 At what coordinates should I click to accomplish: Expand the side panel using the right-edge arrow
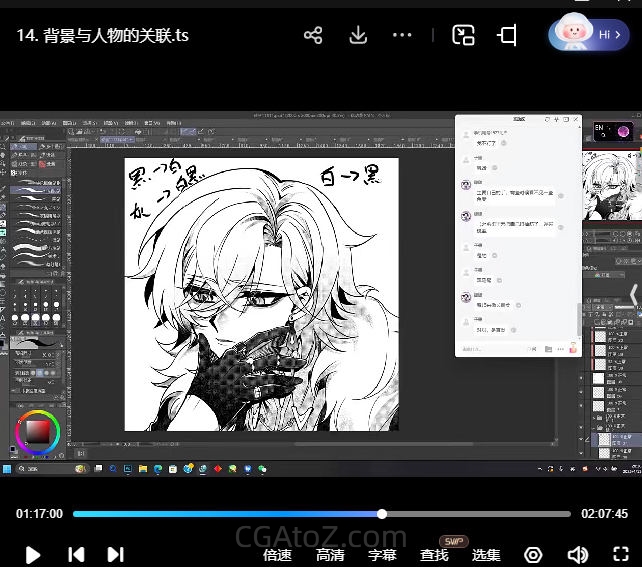pos(633,294)
